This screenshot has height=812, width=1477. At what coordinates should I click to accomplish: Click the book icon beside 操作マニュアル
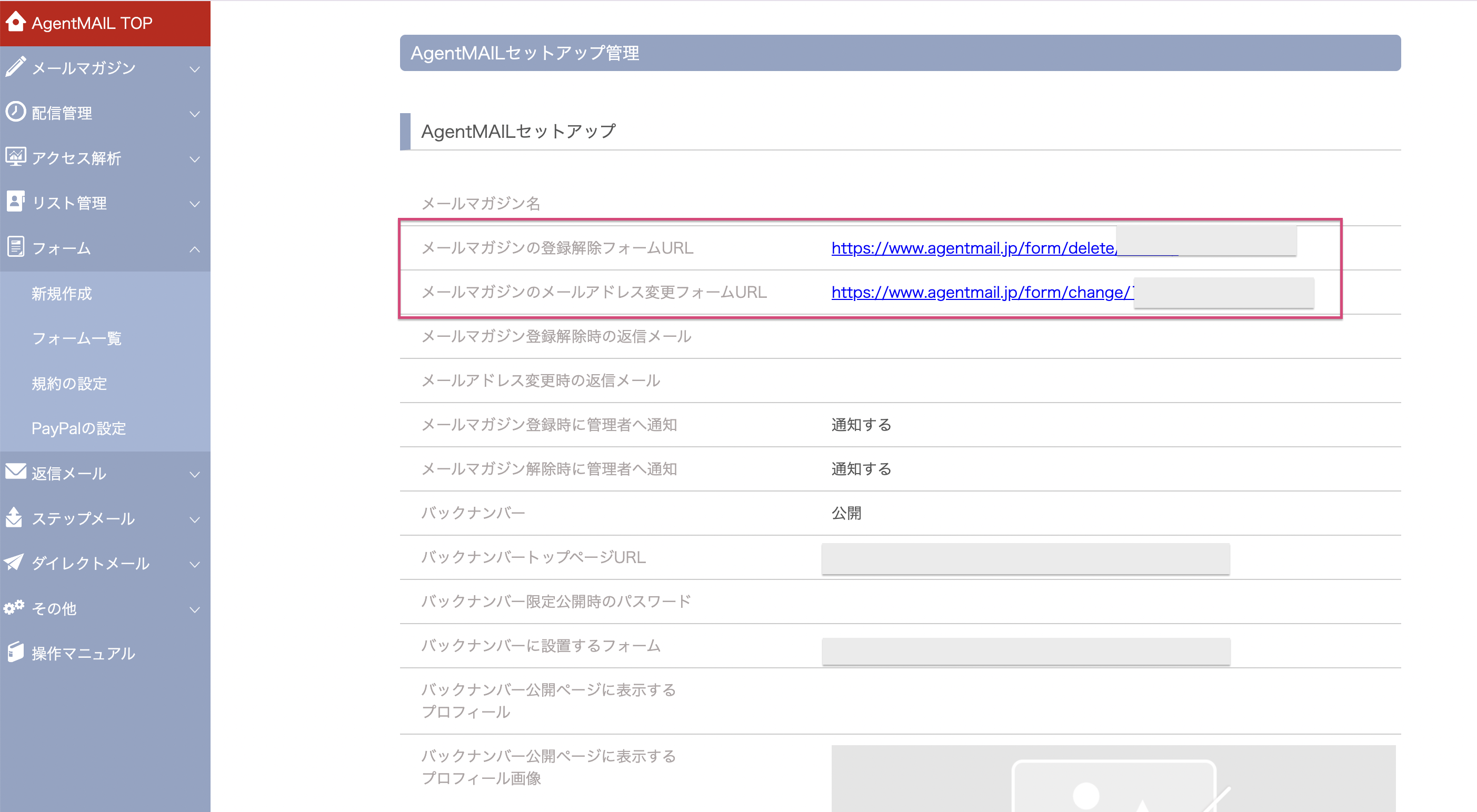15,652
